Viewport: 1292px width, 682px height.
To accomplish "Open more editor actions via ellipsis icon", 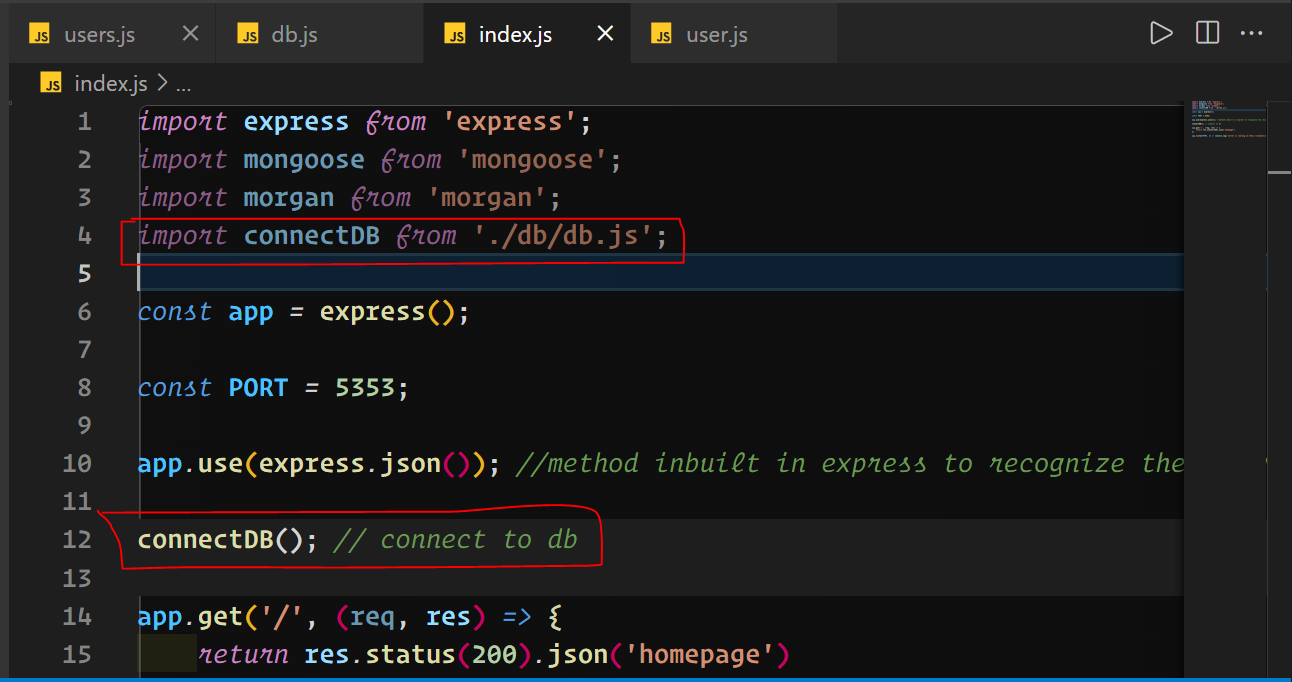I will 1252,32.
